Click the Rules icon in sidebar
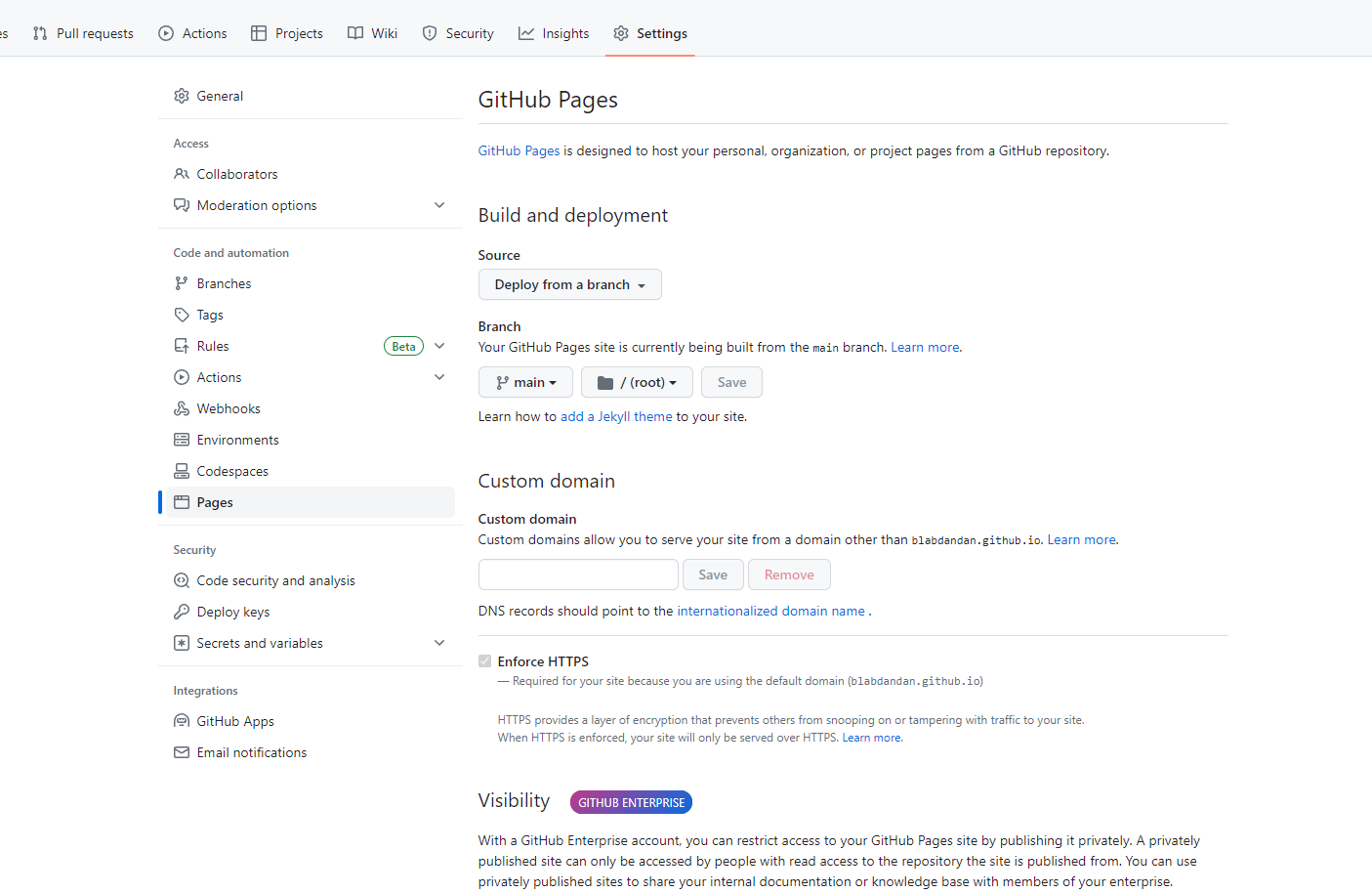The image size is (1372, 893). [x=182, y=346]
